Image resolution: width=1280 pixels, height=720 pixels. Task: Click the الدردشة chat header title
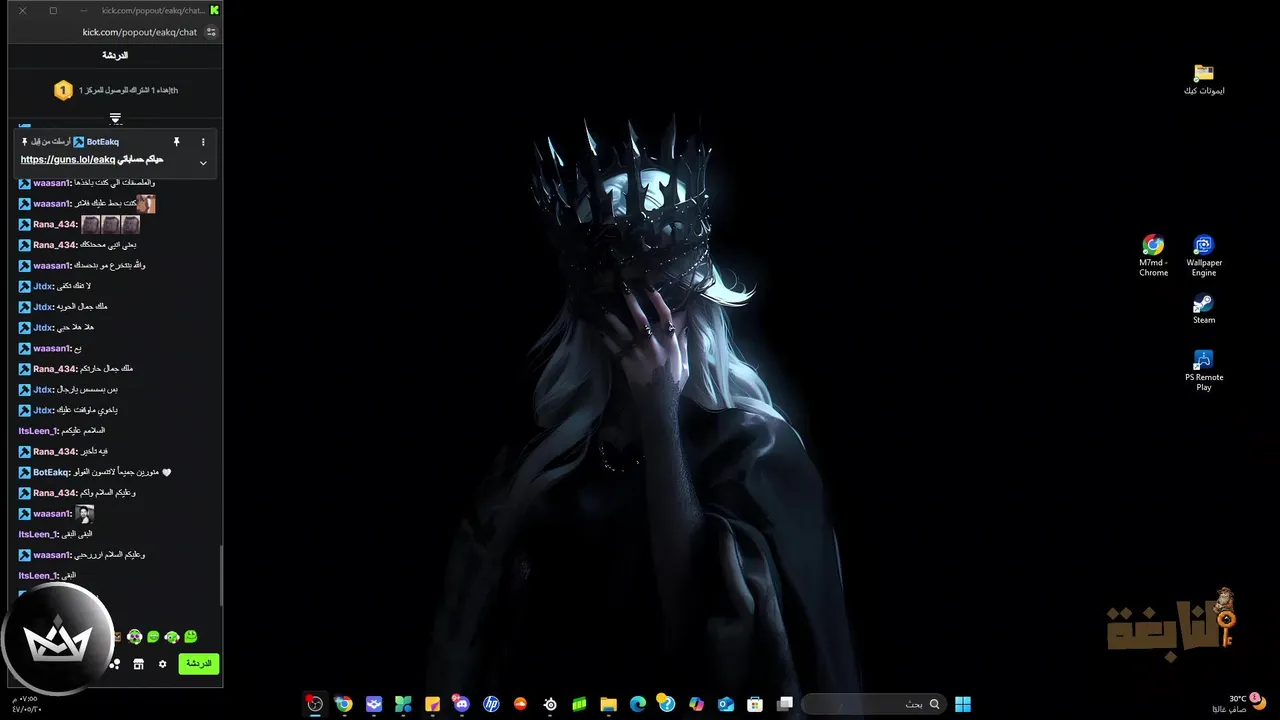pos(115,56)
